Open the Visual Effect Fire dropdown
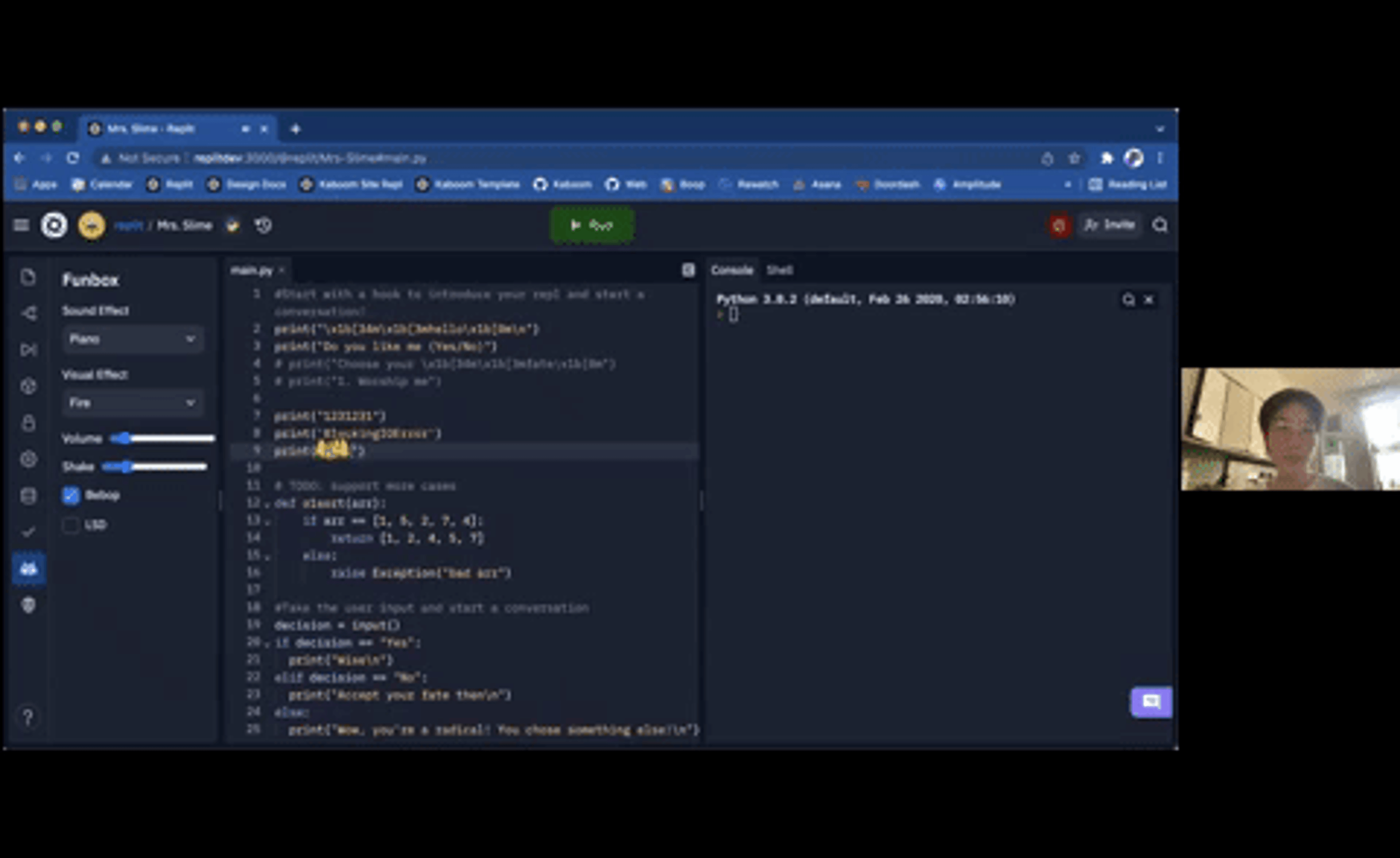The image size is (1400, 858). click(x=132, y=403)
